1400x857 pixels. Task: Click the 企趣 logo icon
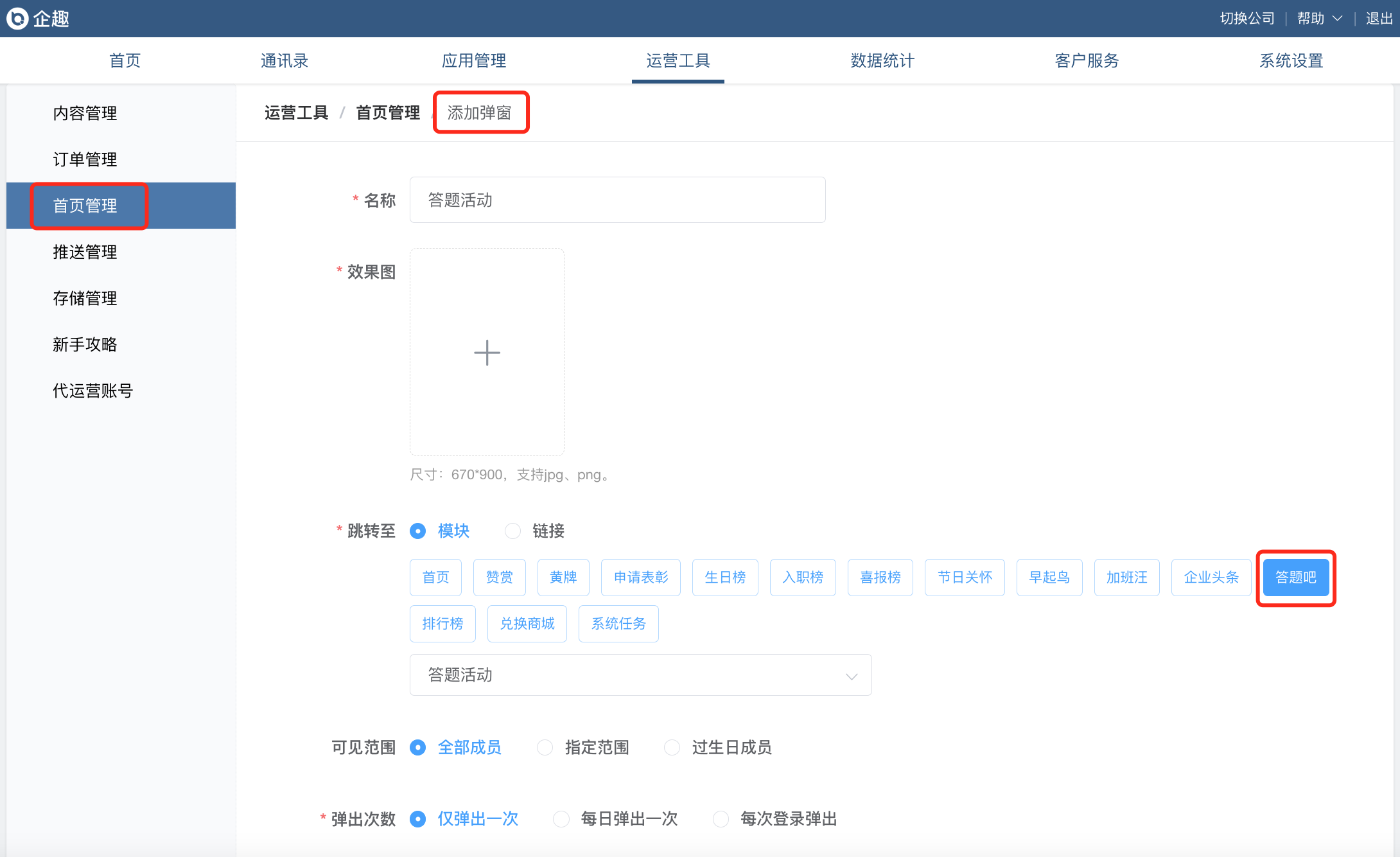point(17,19)
